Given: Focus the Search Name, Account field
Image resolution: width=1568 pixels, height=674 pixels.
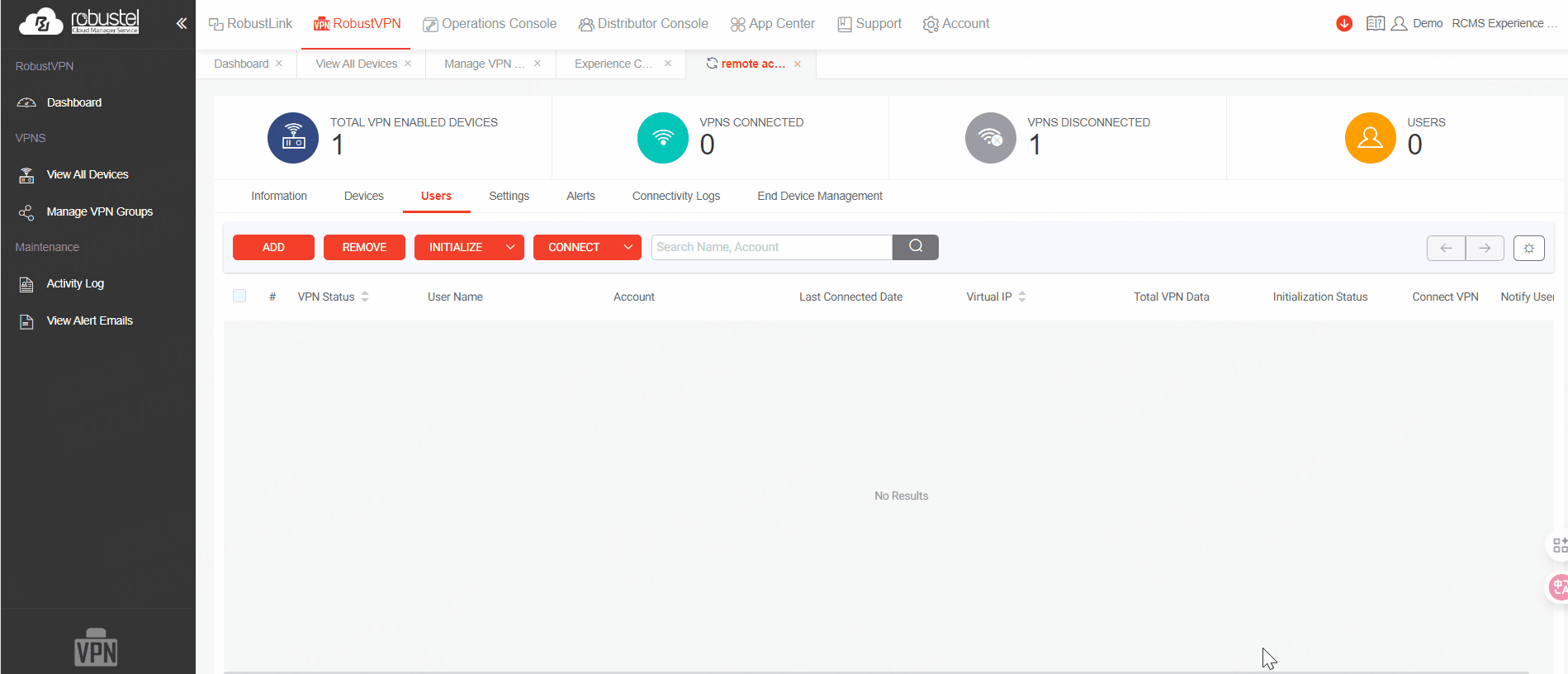Looking at the screenshot, I should click(x=771, y=247).
